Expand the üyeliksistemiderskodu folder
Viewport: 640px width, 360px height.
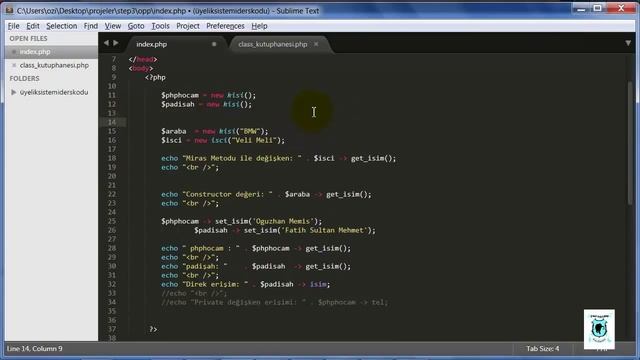coord(13,92)
